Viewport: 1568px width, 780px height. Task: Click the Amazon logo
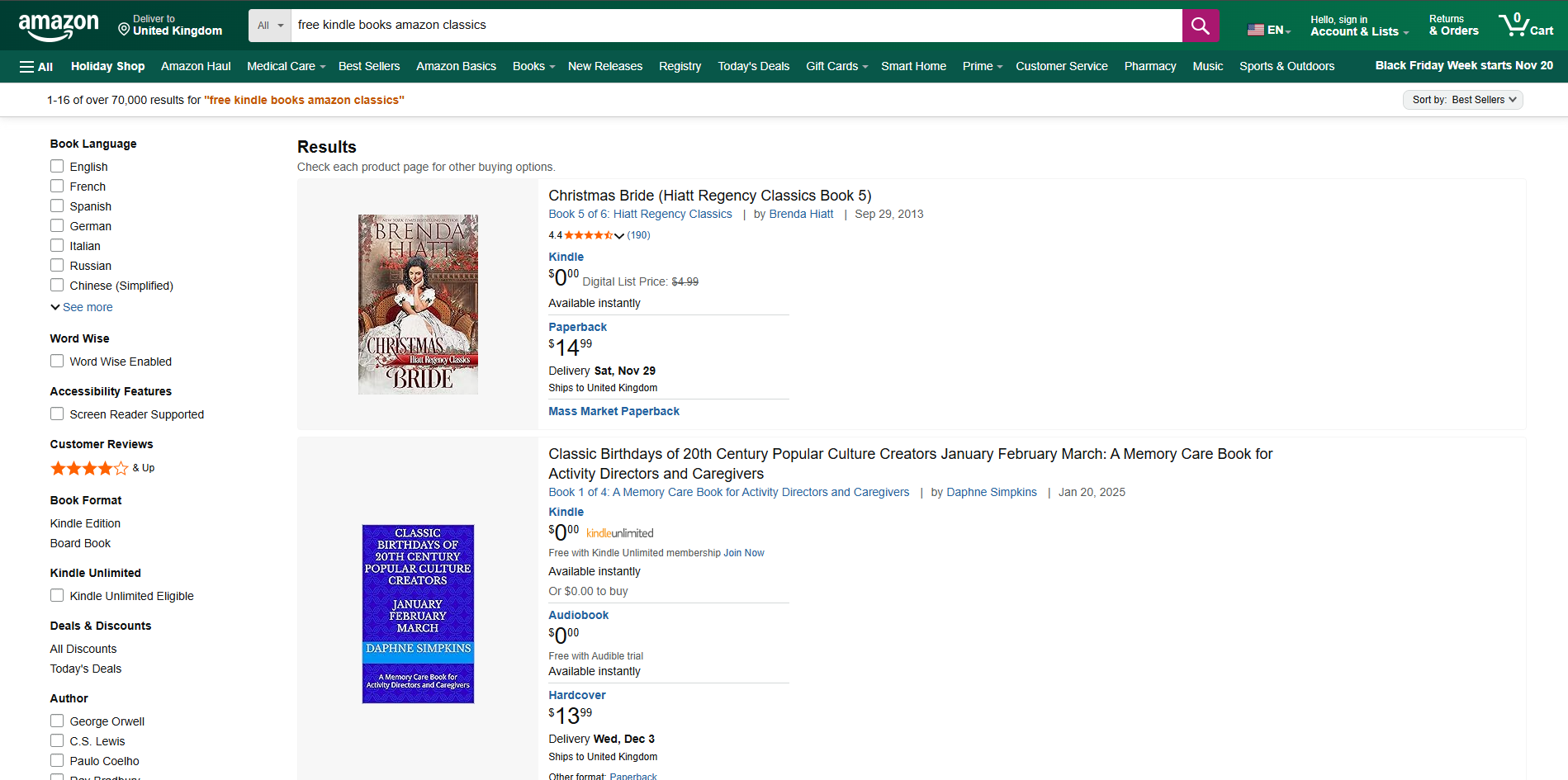pyautogui.click(x=59, y=25)
